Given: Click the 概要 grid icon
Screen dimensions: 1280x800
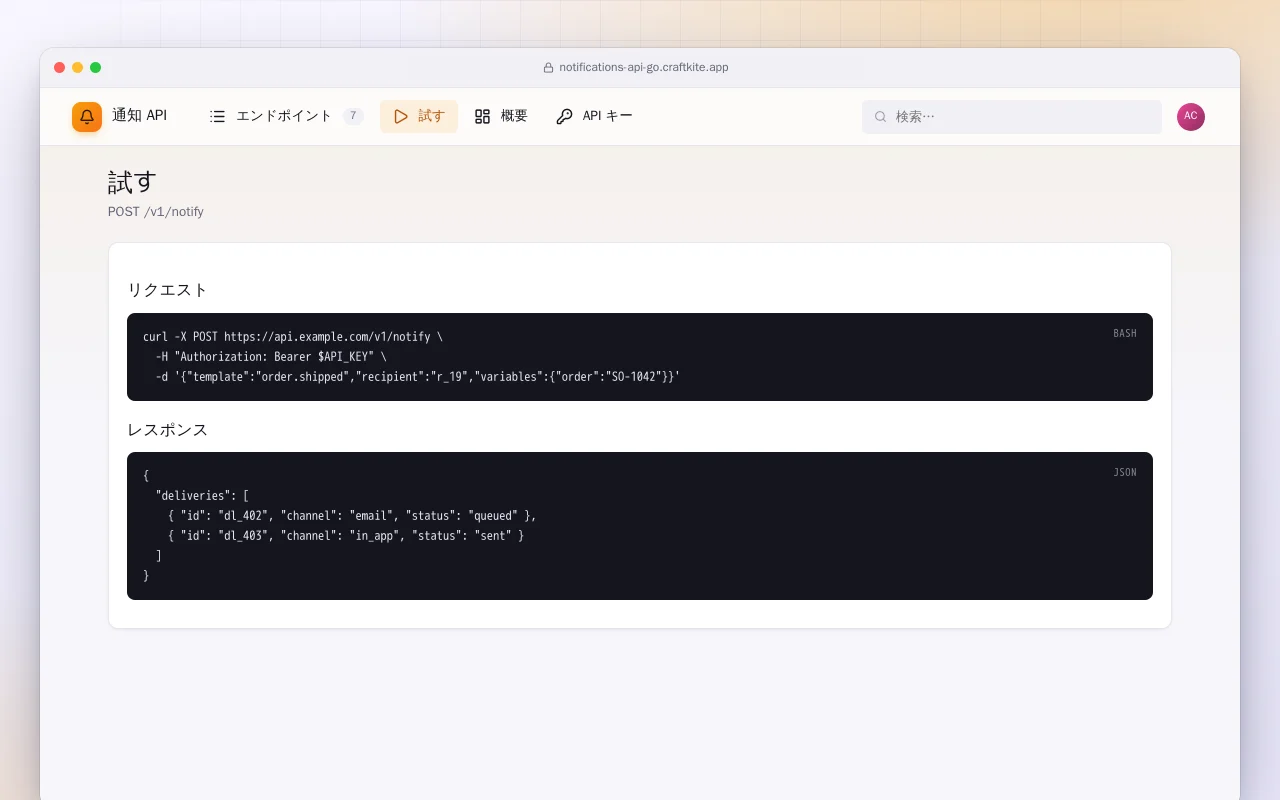Looking at the screenshot, I should tap(483, 116).
